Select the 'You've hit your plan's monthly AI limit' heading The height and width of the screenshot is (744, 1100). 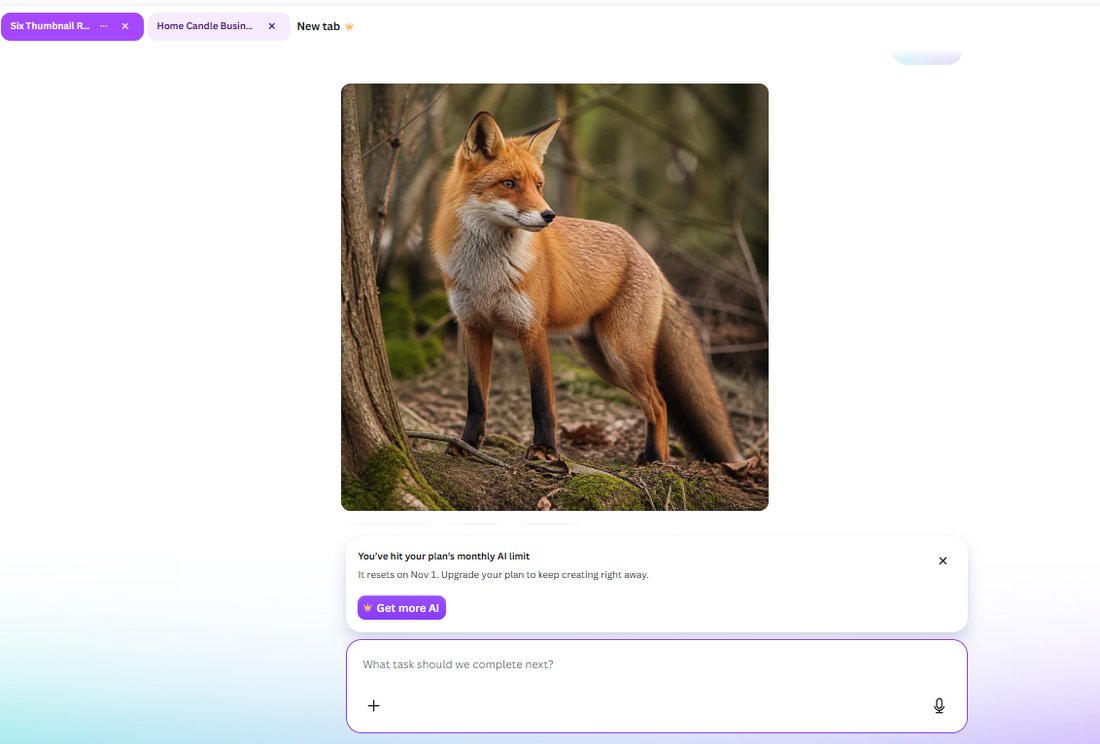coord(443,556)
